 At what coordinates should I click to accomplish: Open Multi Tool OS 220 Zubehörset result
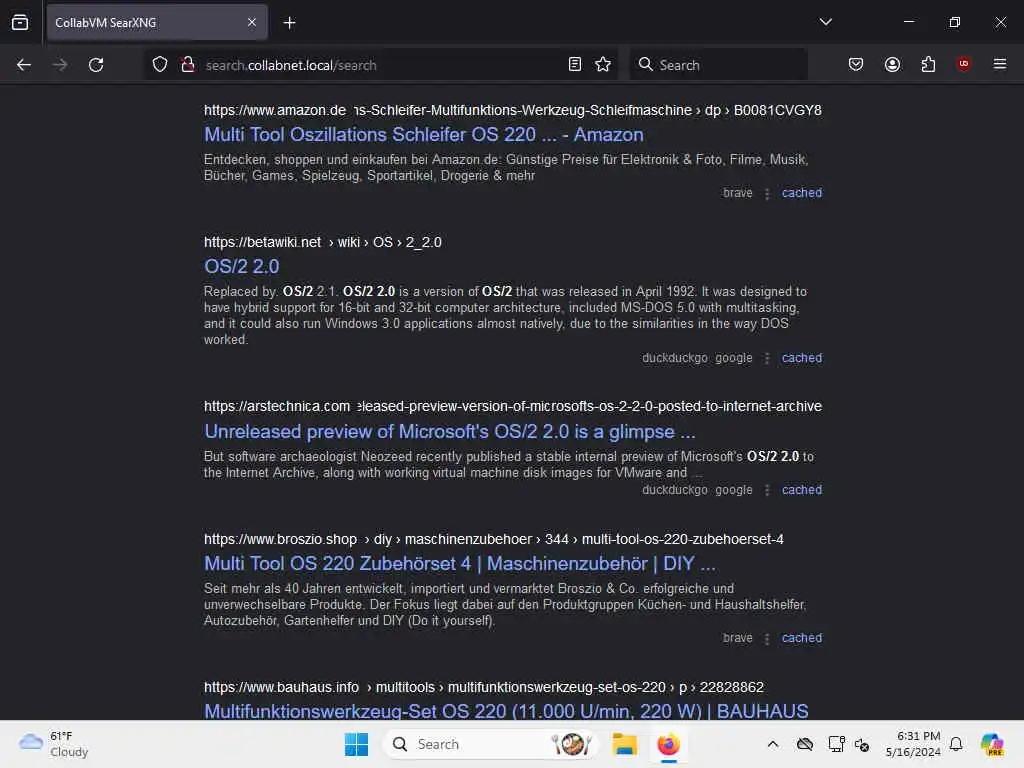click(459, 564)
